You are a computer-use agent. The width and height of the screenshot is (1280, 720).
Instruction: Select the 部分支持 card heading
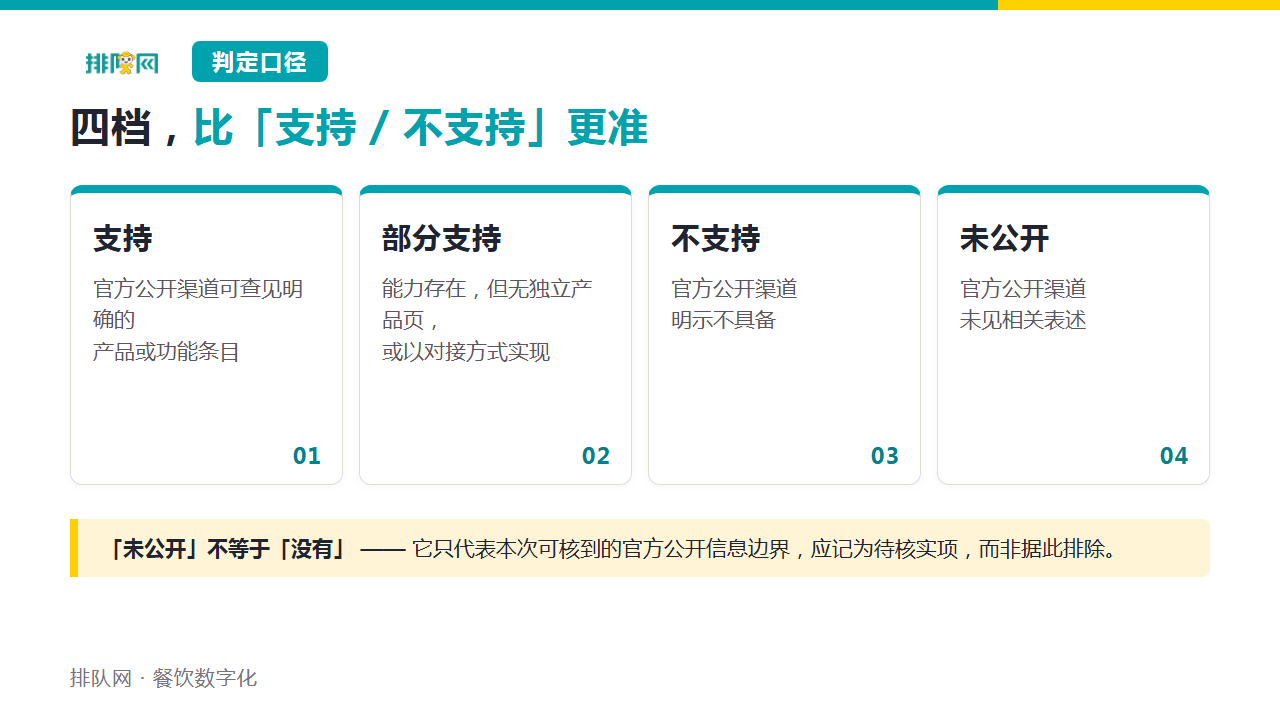click(x=442, y=239)
